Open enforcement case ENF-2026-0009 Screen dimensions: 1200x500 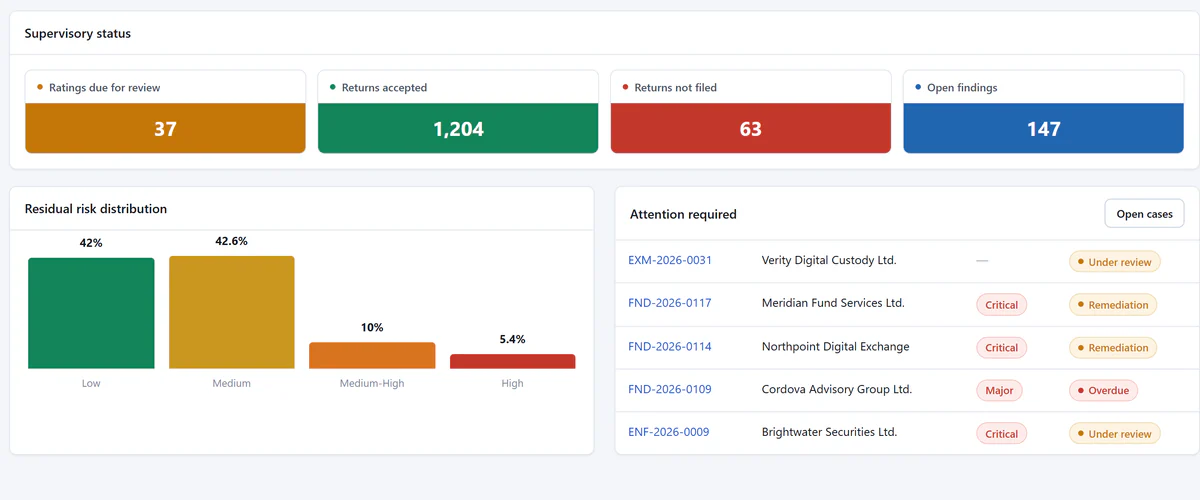669,432
